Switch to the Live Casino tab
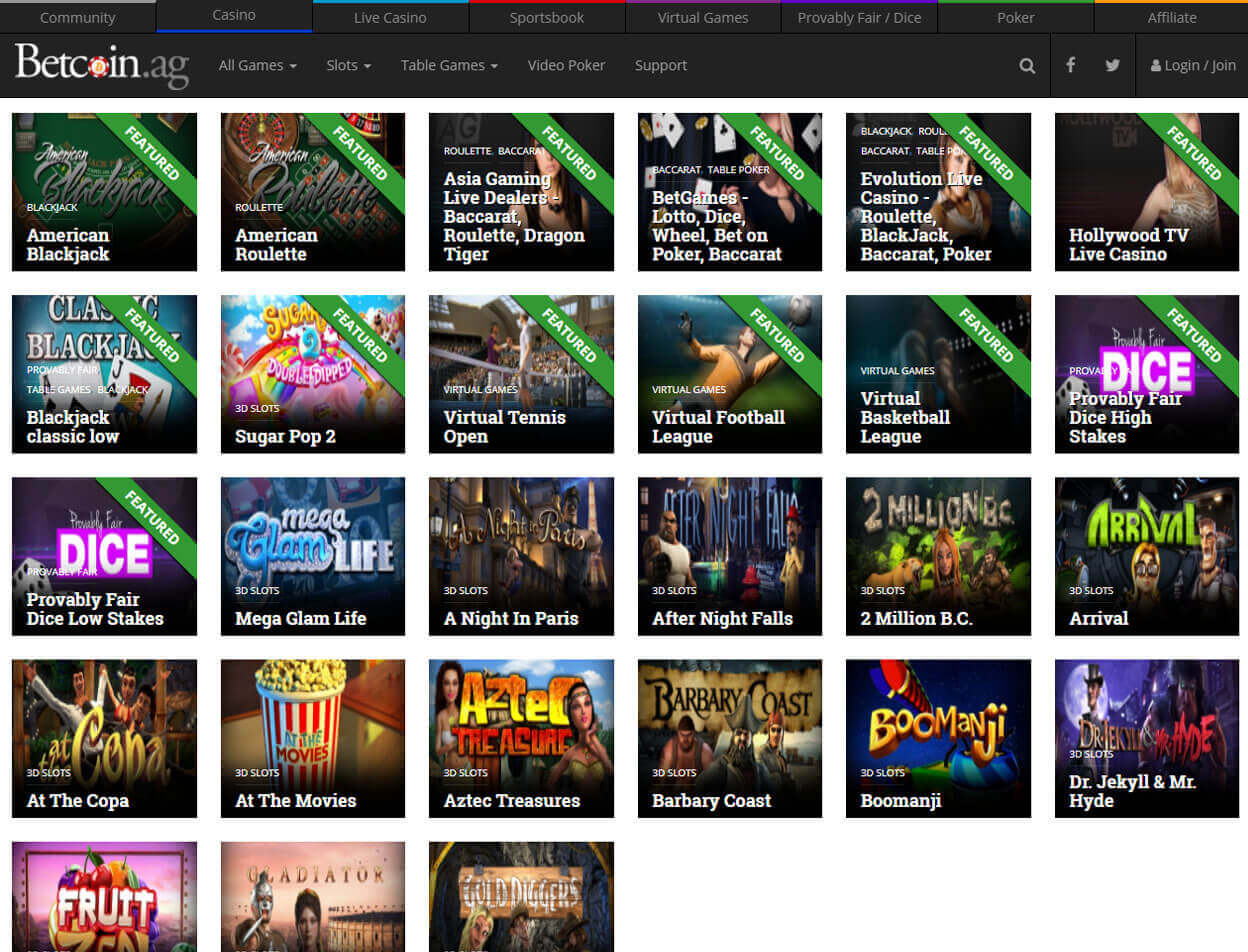 390,17
